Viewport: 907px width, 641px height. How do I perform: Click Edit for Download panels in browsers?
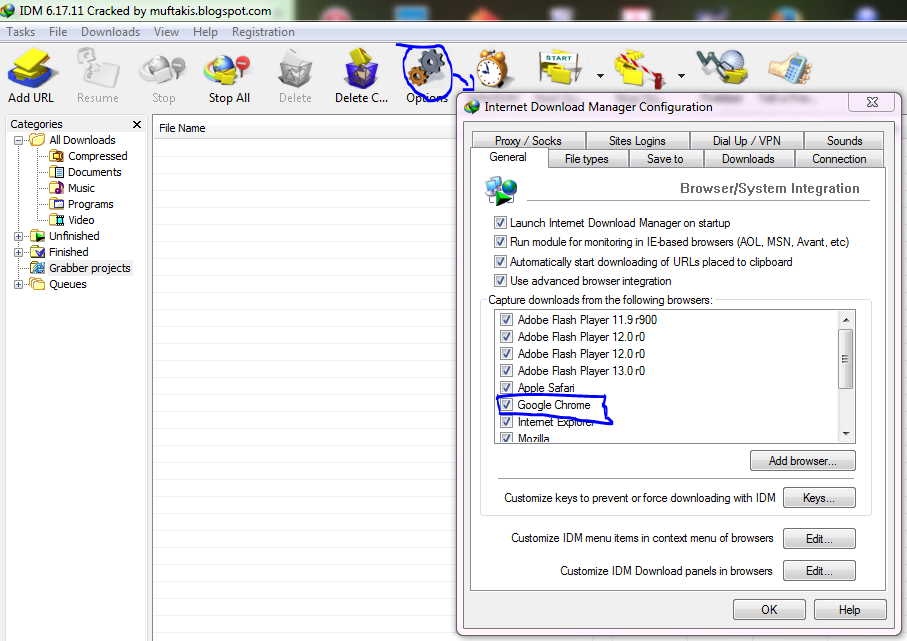tap(819, 571)
